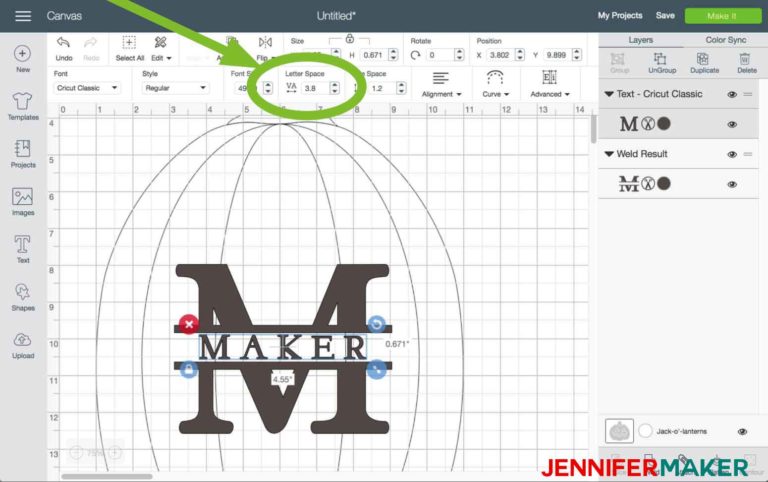Hide the Text - Cricut Classic layer group

(x=732, y=95)
